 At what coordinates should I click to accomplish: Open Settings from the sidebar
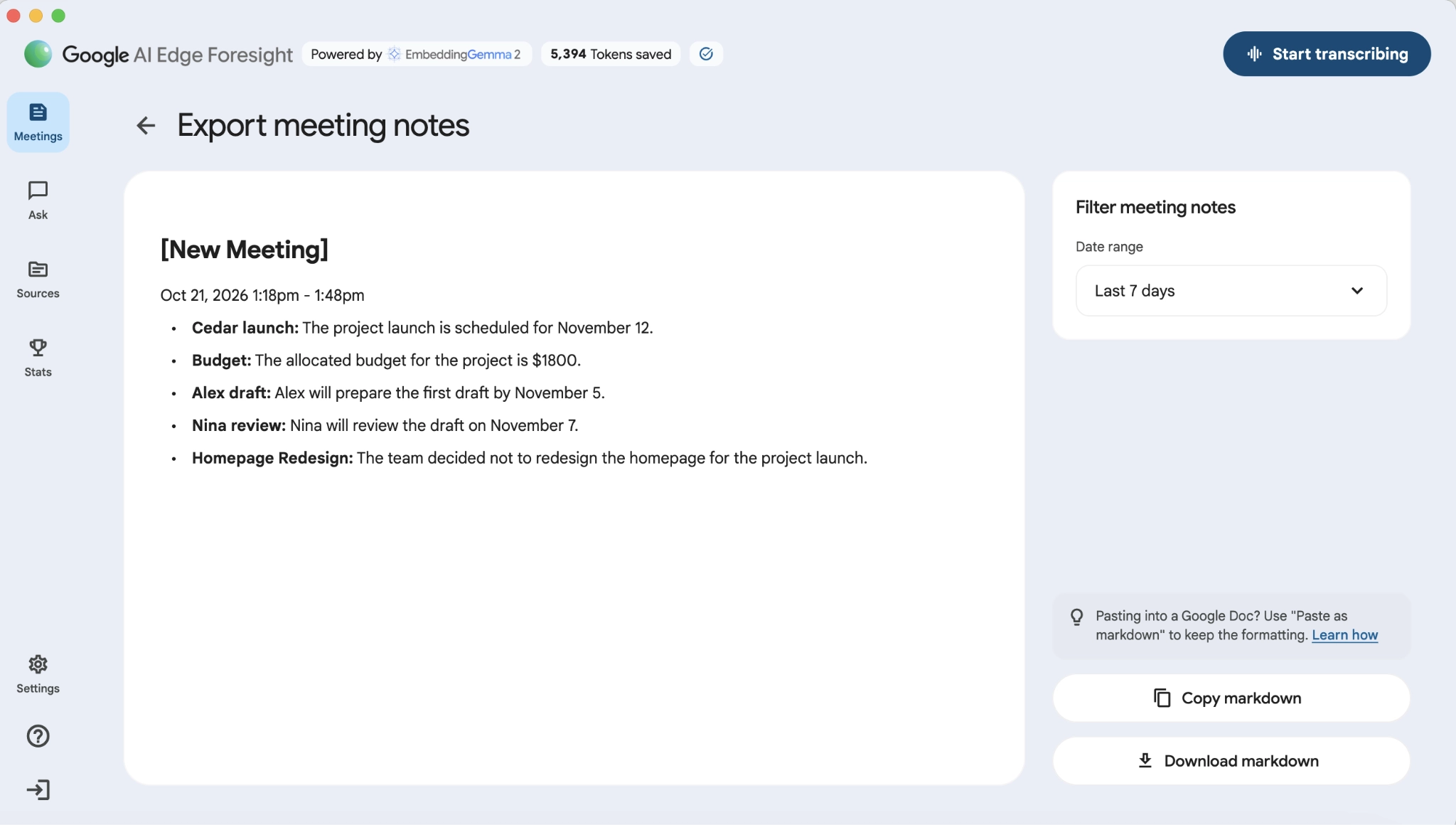(38, 674)
